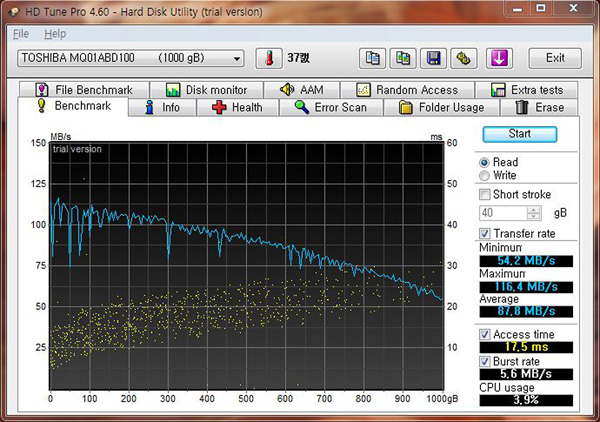Image resolution: width=600 pixels, height=422 pixels.
Task: Open the Extra tests tab
Action: coord(527,90)
